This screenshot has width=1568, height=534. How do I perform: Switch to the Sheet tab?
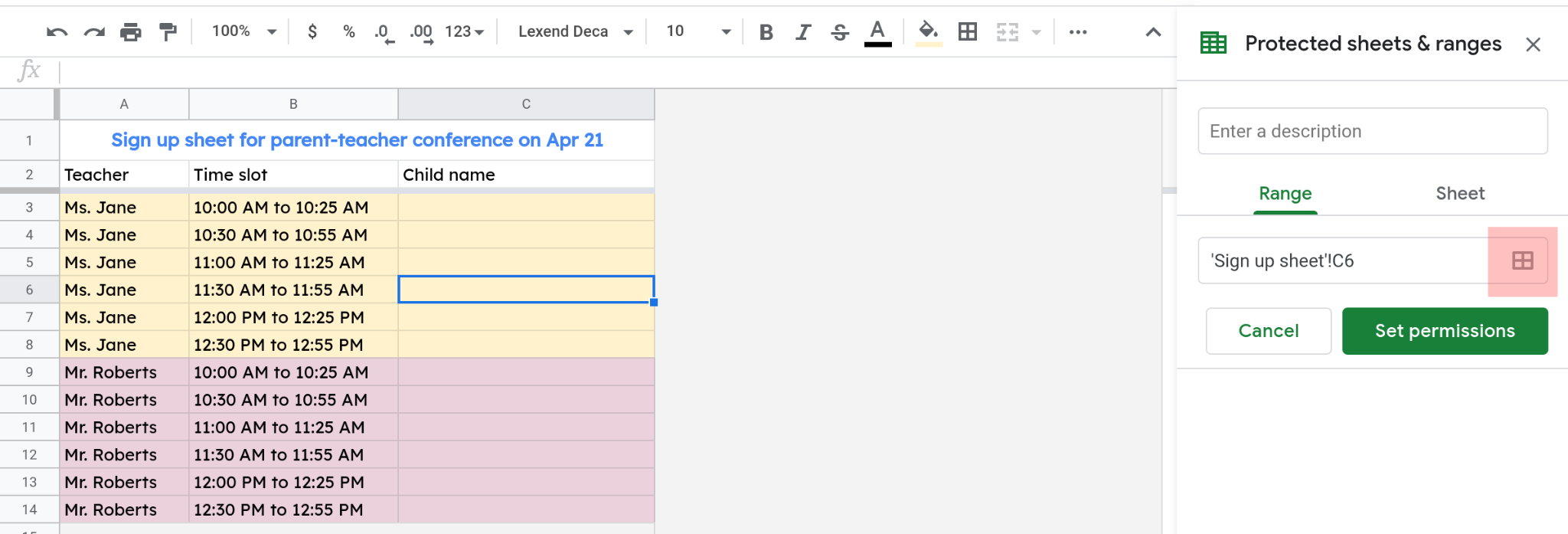1460,194
